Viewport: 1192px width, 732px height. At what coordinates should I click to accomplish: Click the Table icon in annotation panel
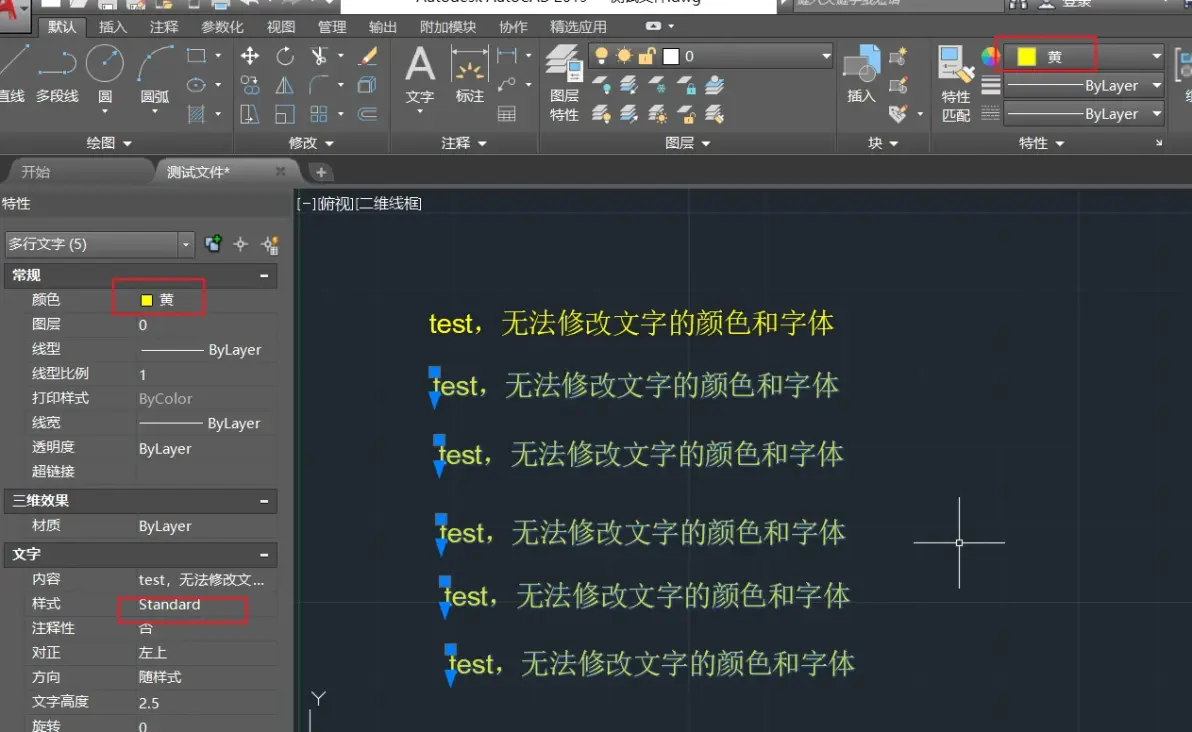click(506, 114)
